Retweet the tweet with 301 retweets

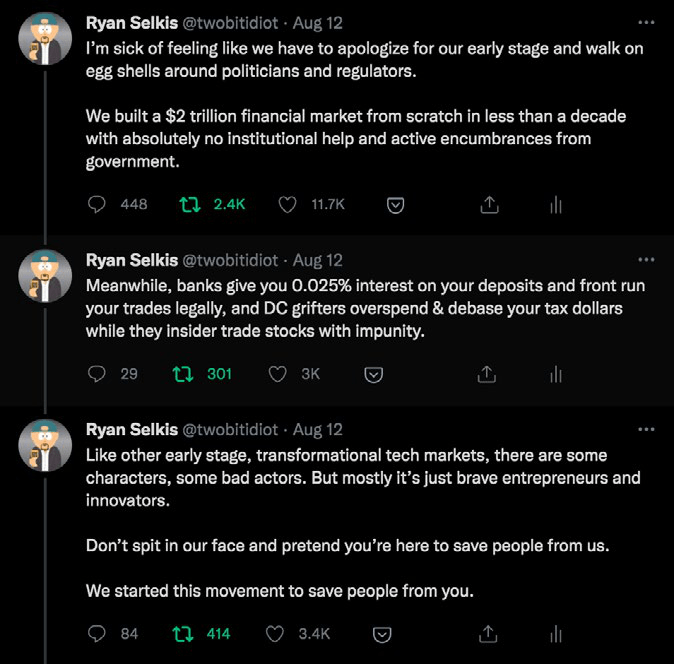[182, 374]
